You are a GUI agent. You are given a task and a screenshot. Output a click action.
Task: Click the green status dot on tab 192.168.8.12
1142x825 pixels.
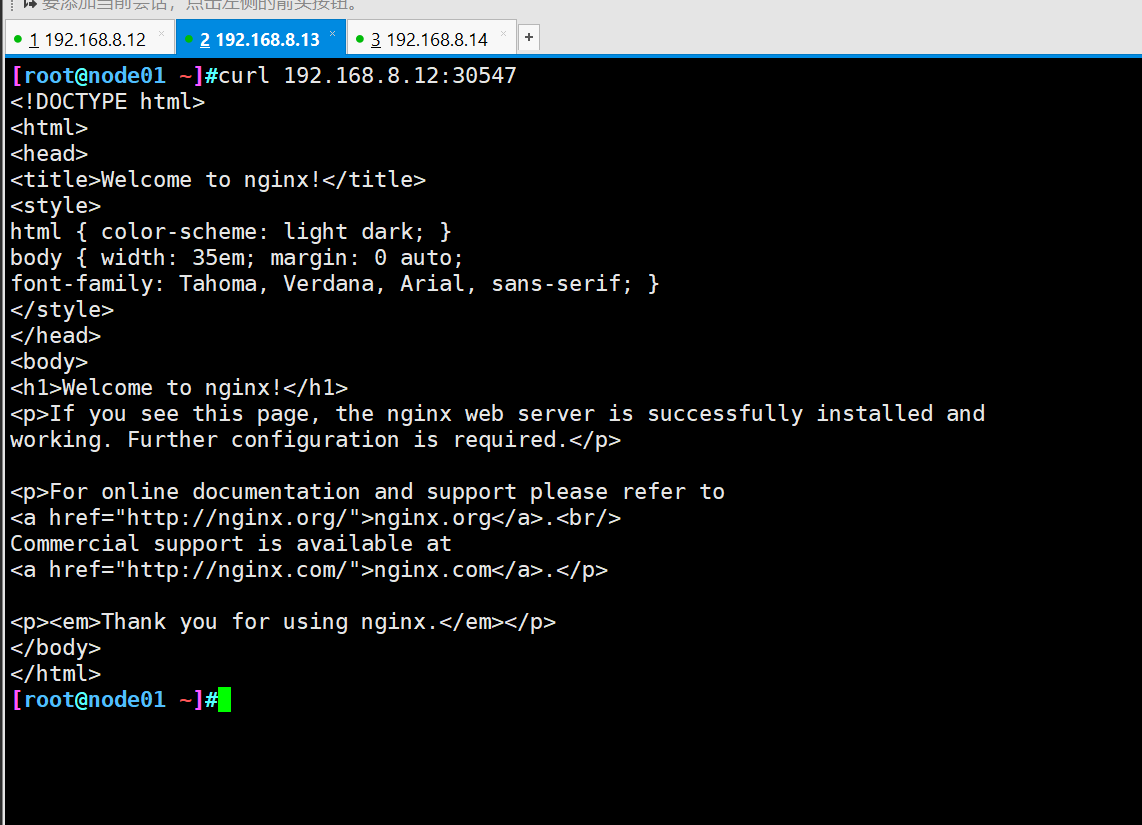tap(17, 39)
